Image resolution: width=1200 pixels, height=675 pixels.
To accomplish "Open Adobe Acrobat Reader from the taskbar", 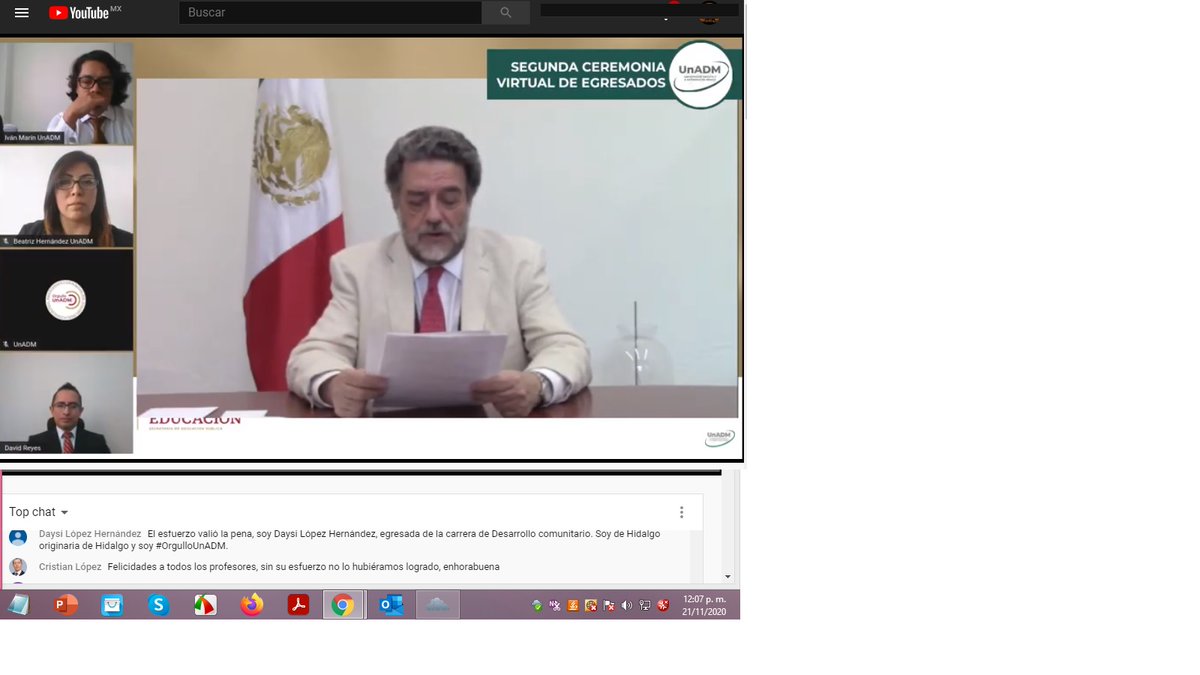I will click(x=298, y=605).
